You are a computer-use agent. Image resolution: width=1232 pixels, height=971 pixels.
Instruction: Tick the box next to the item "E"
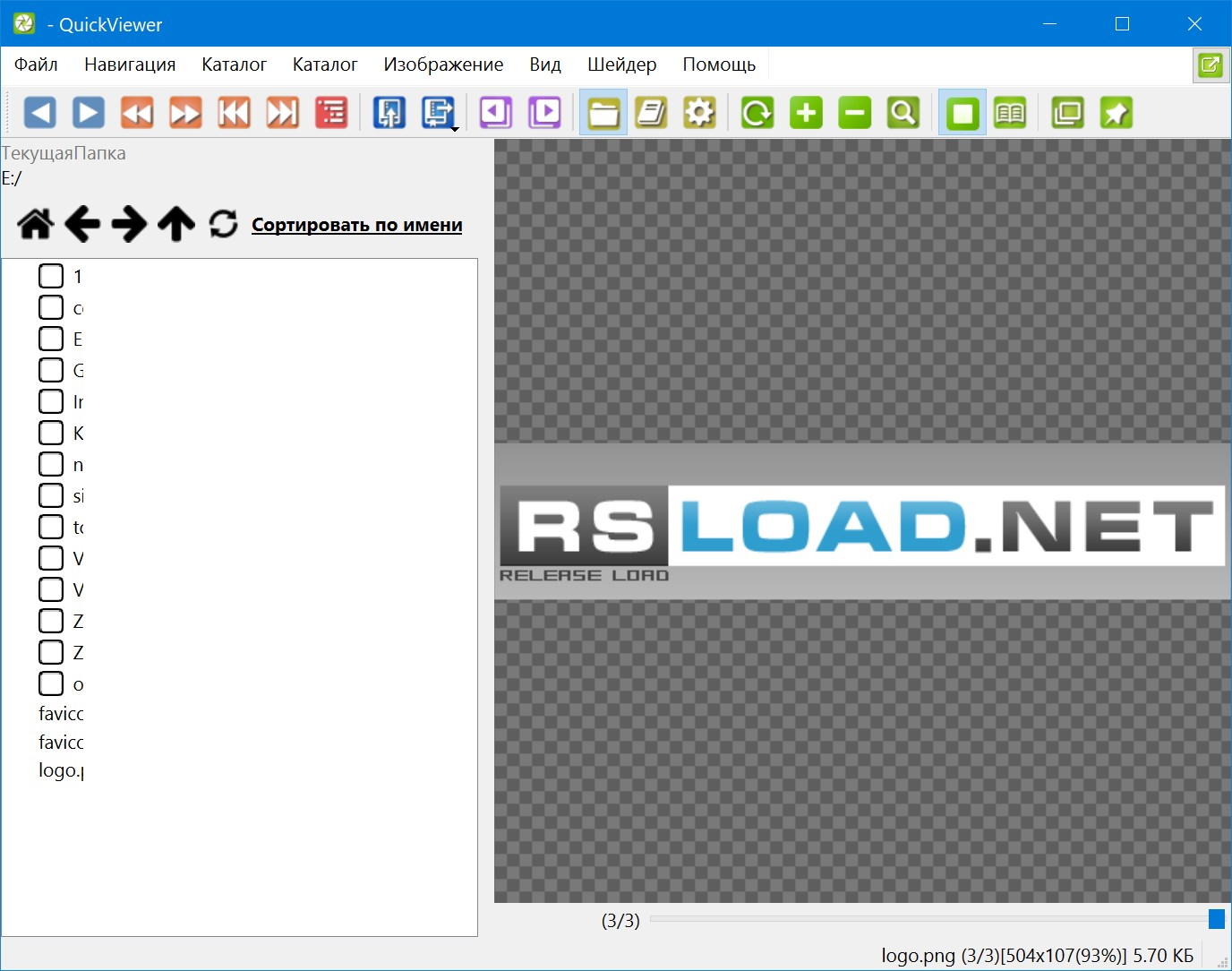pos(51,339)
